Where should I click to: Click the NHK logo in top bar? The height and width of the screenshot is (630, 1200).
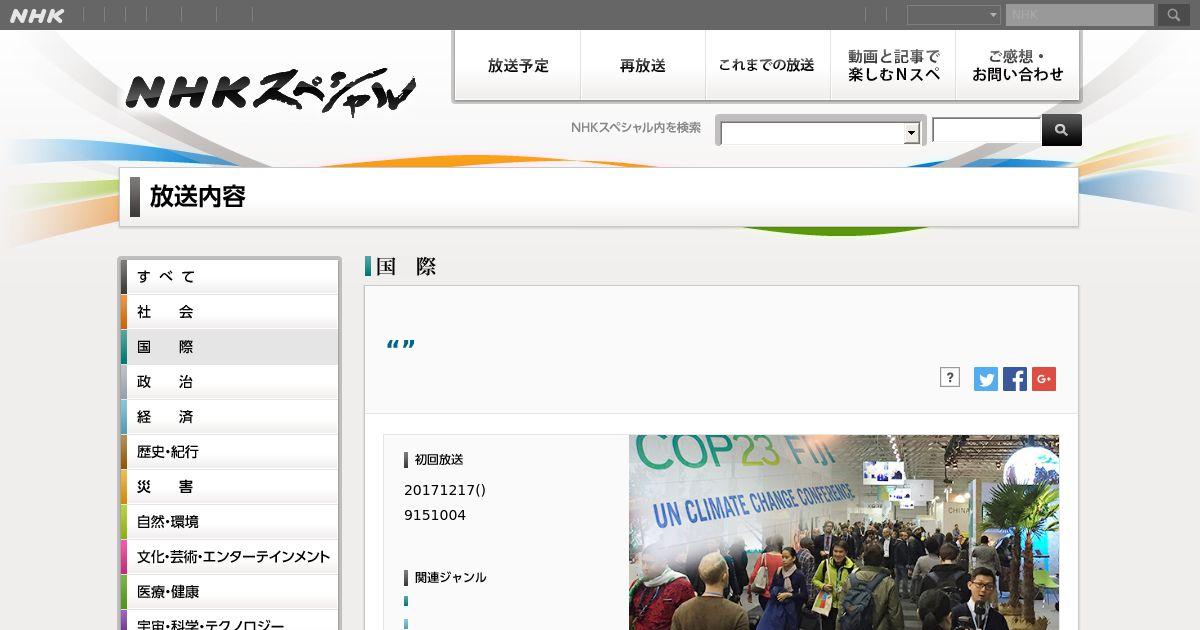[37, 15]
